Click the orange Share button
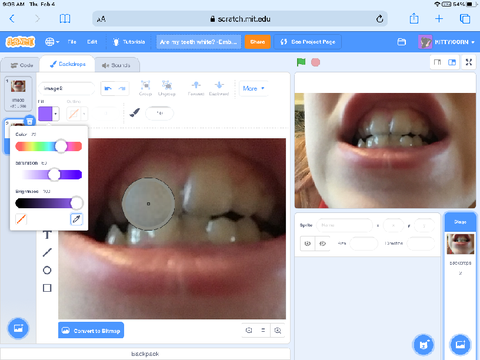The image size is (480, 360). tap(257, 42)
